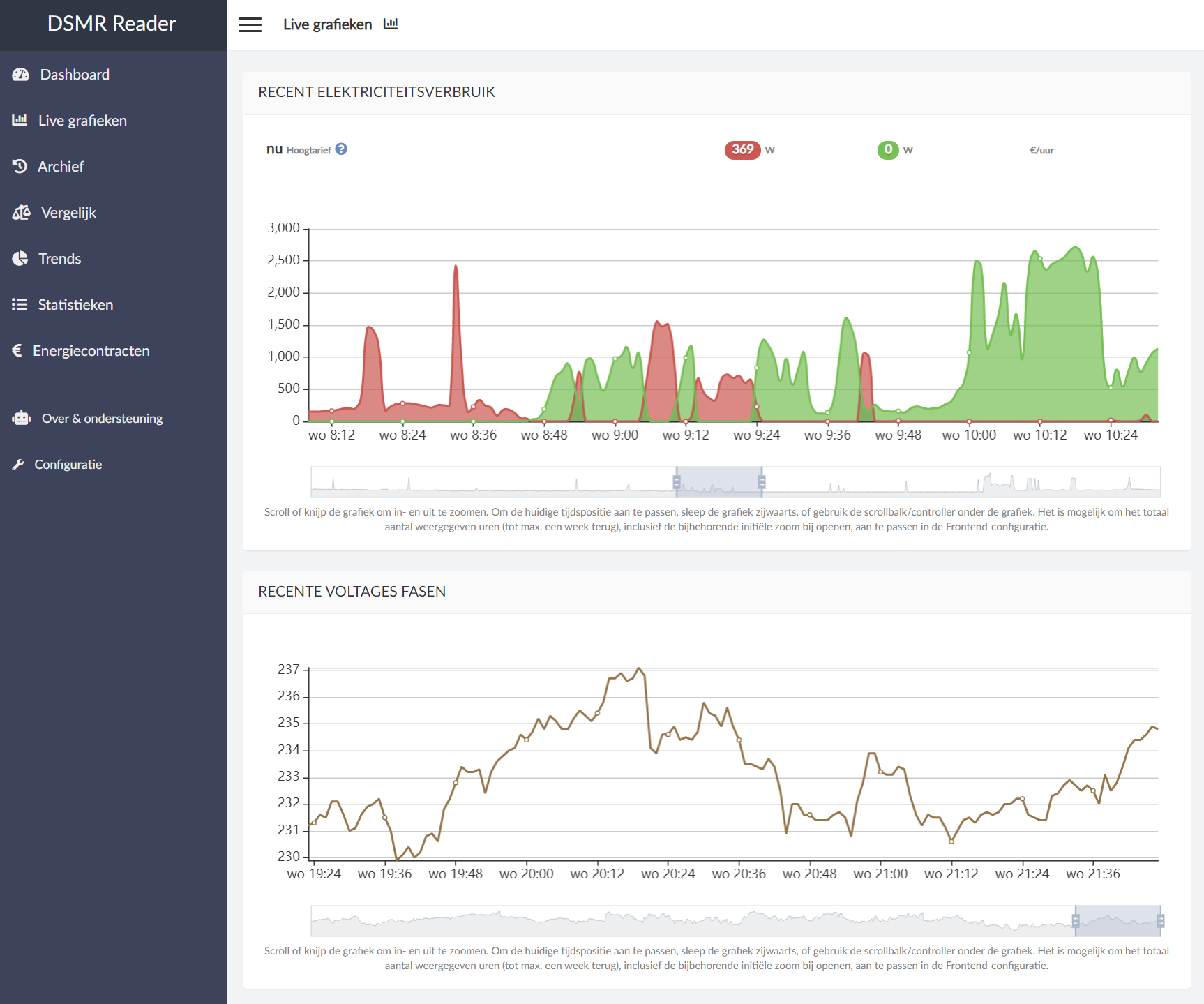Click right handle of voltage zoom slider

coord(1160,921)
